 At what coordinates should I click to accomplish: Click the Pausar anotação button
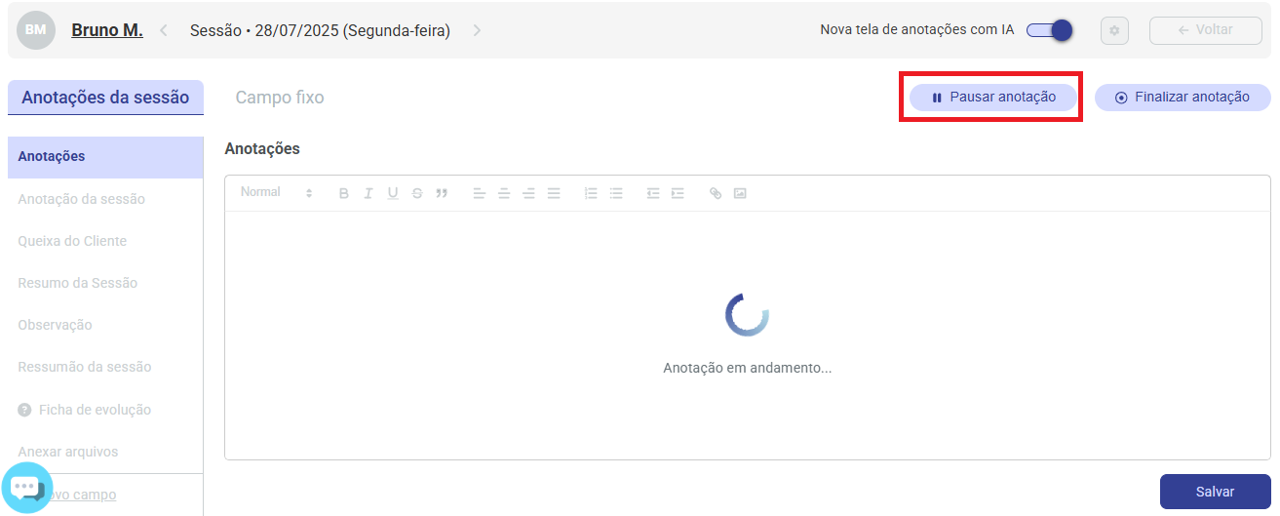[x=993, y=97]
